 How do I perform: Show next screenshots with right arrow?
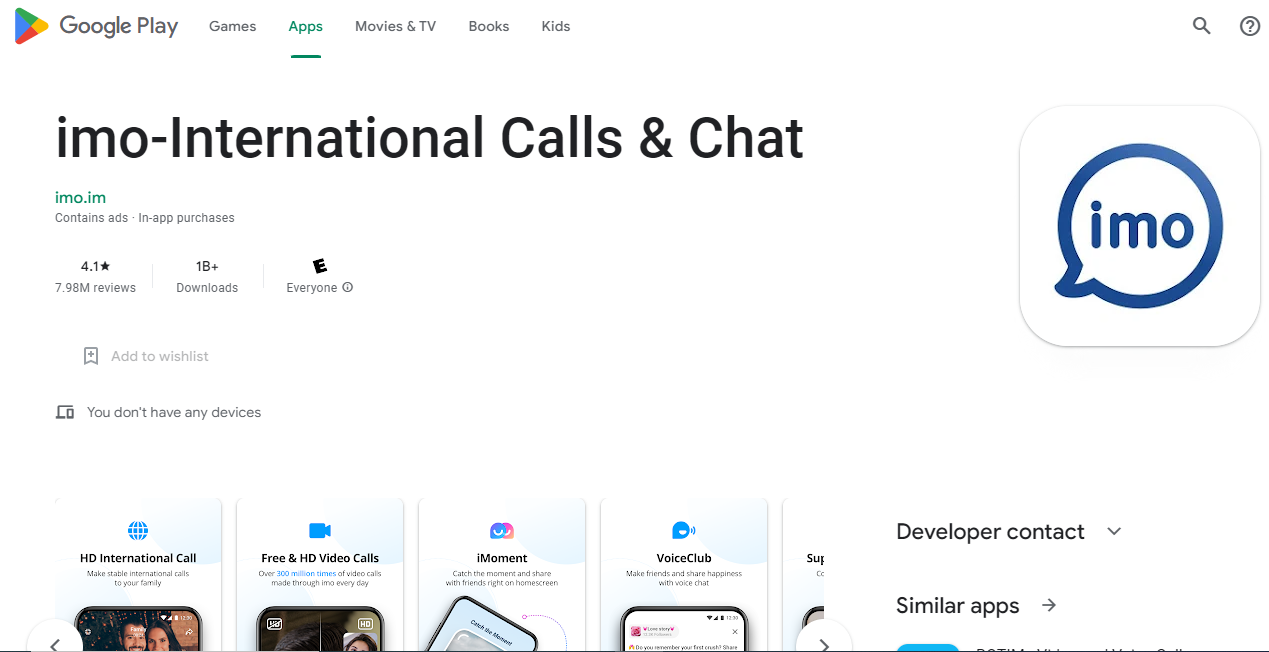[x=824, y=640]
